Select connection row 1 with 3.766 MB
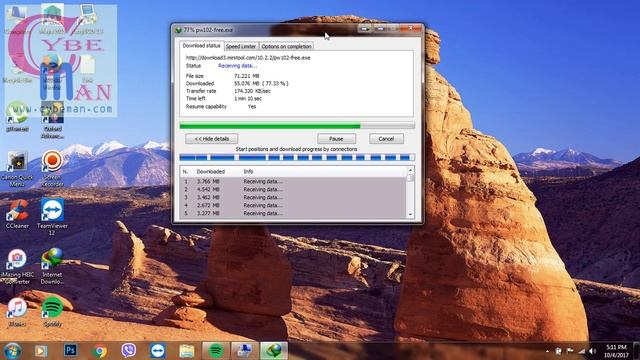Image resolution: width=640 pixels, height=360 pixels. coord(293,181)
